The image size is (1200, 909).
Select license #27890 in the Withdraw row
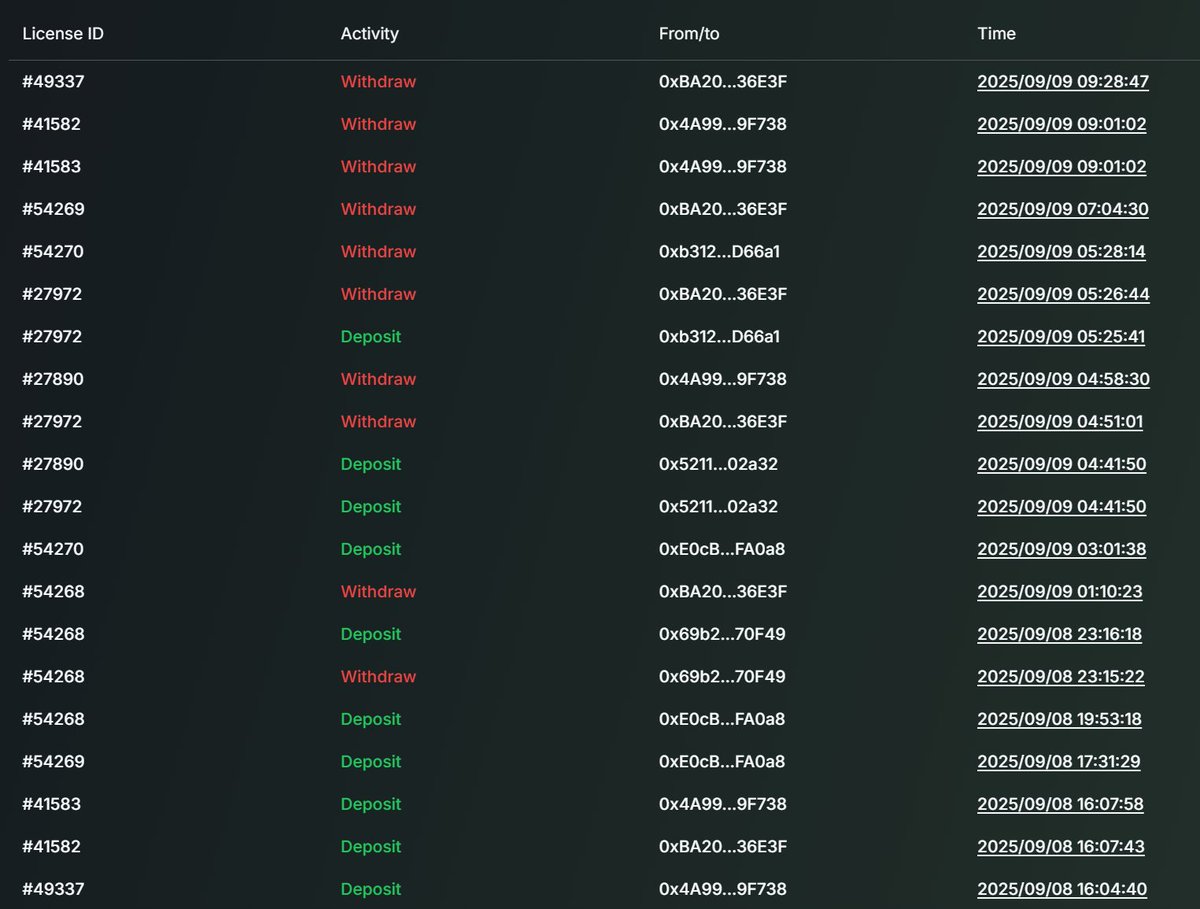point(53,379)
